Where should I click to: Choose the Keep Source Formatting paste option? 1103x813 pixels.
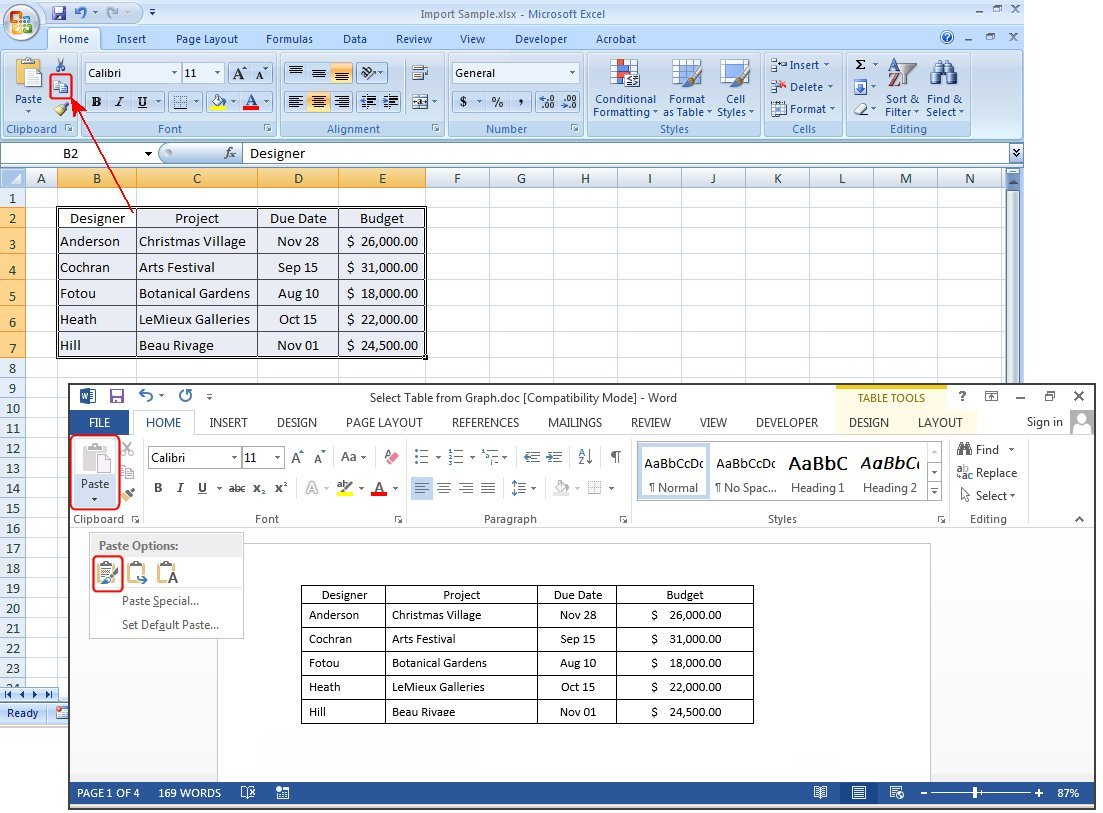pyautogui.click(x=107, y=573)
